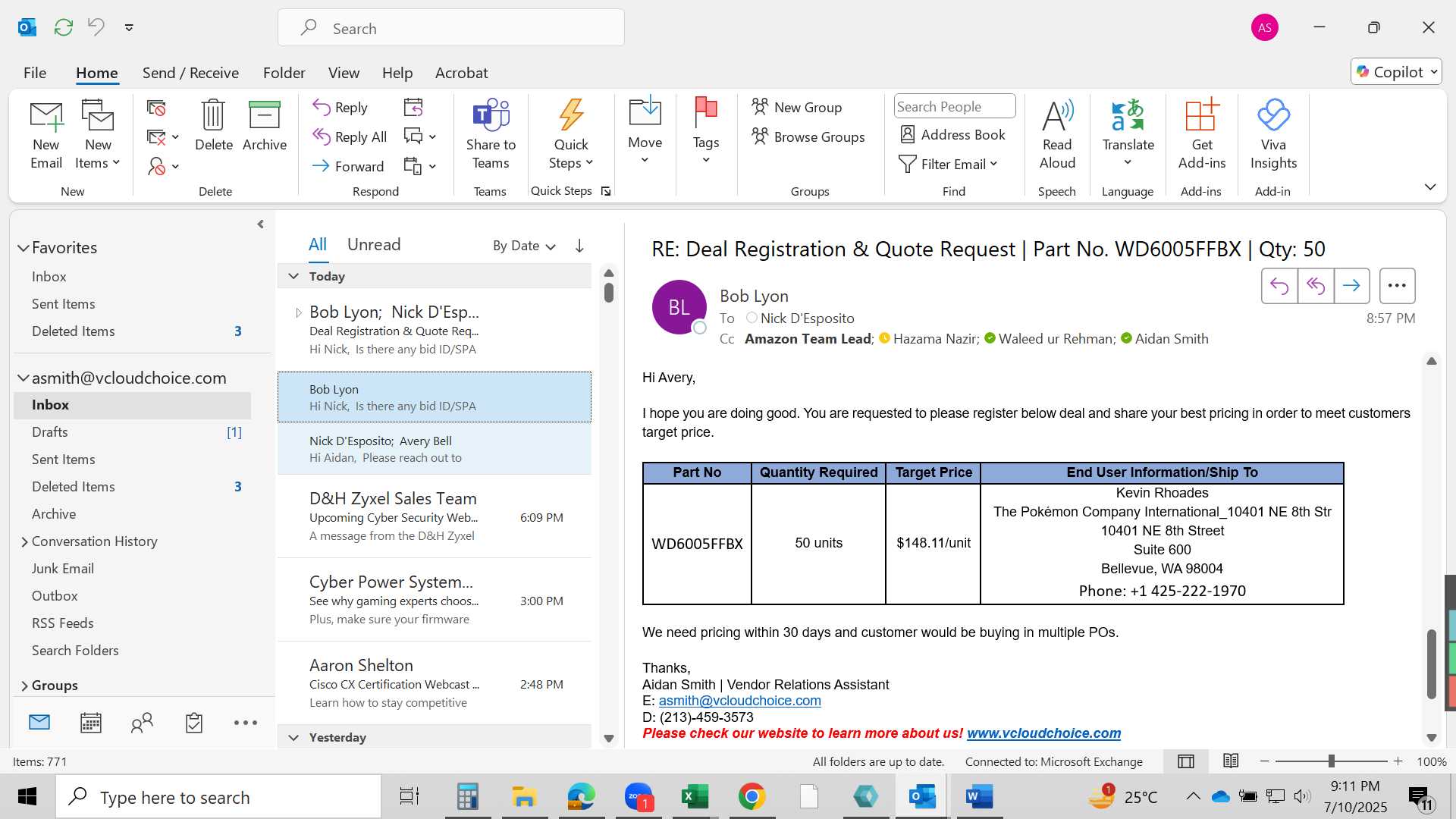Click the Send/Receive All Folders icon
Image resolution: width=1456 pixels, height=819 pixels.
click(64, 27)
